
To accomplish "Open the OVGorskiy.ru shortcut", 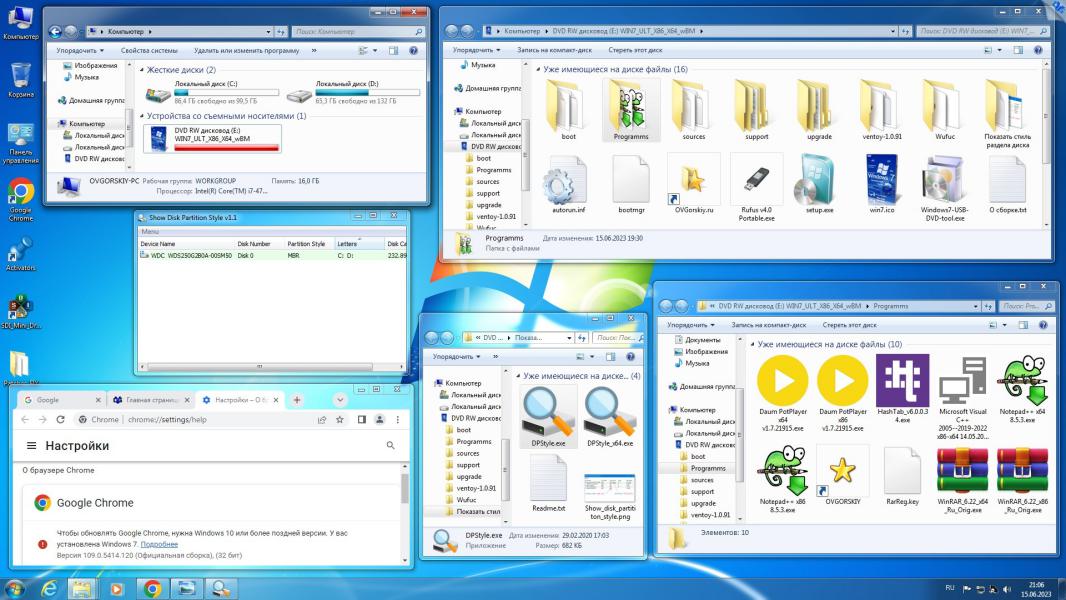I will click(693, 184).
